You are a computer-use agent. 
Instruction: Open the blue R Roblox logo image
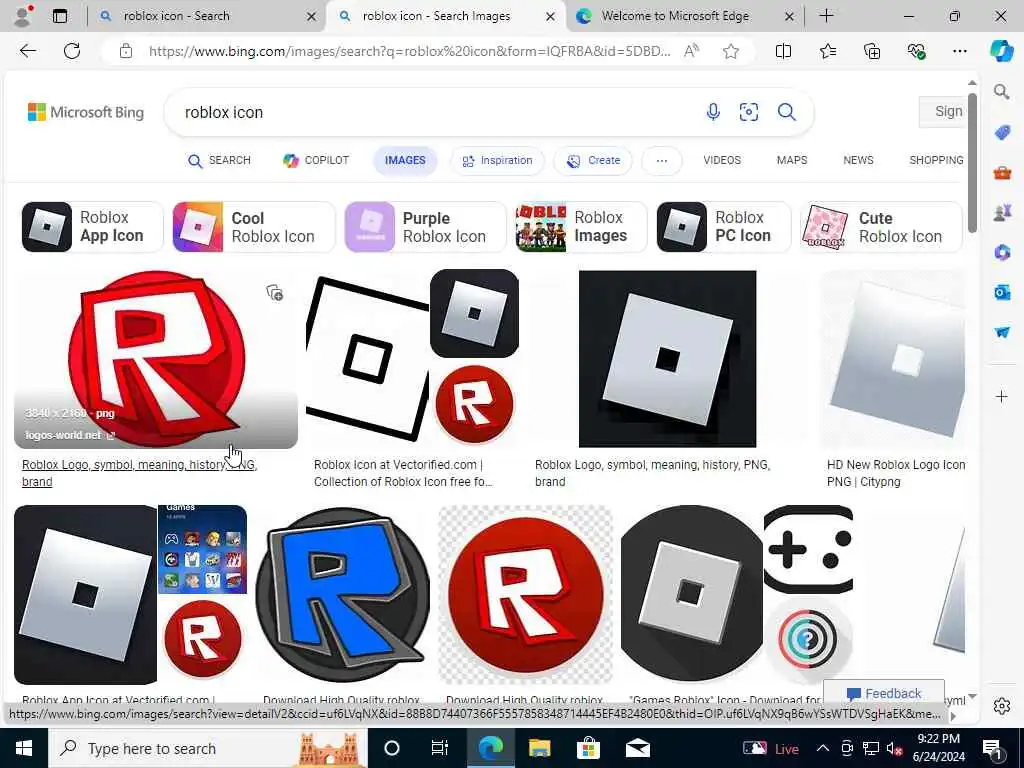click(342, 594)
